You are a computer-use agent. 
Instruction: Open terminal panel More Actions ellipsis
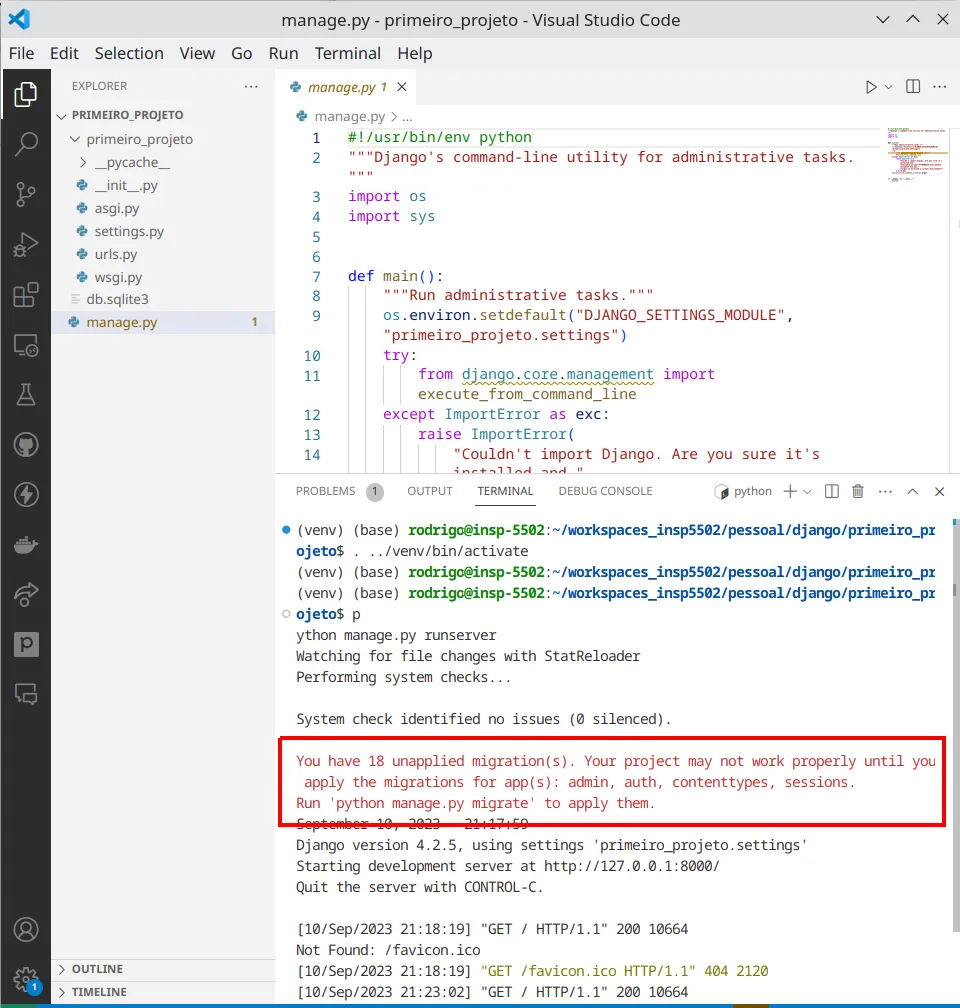[x=885, y=491]
